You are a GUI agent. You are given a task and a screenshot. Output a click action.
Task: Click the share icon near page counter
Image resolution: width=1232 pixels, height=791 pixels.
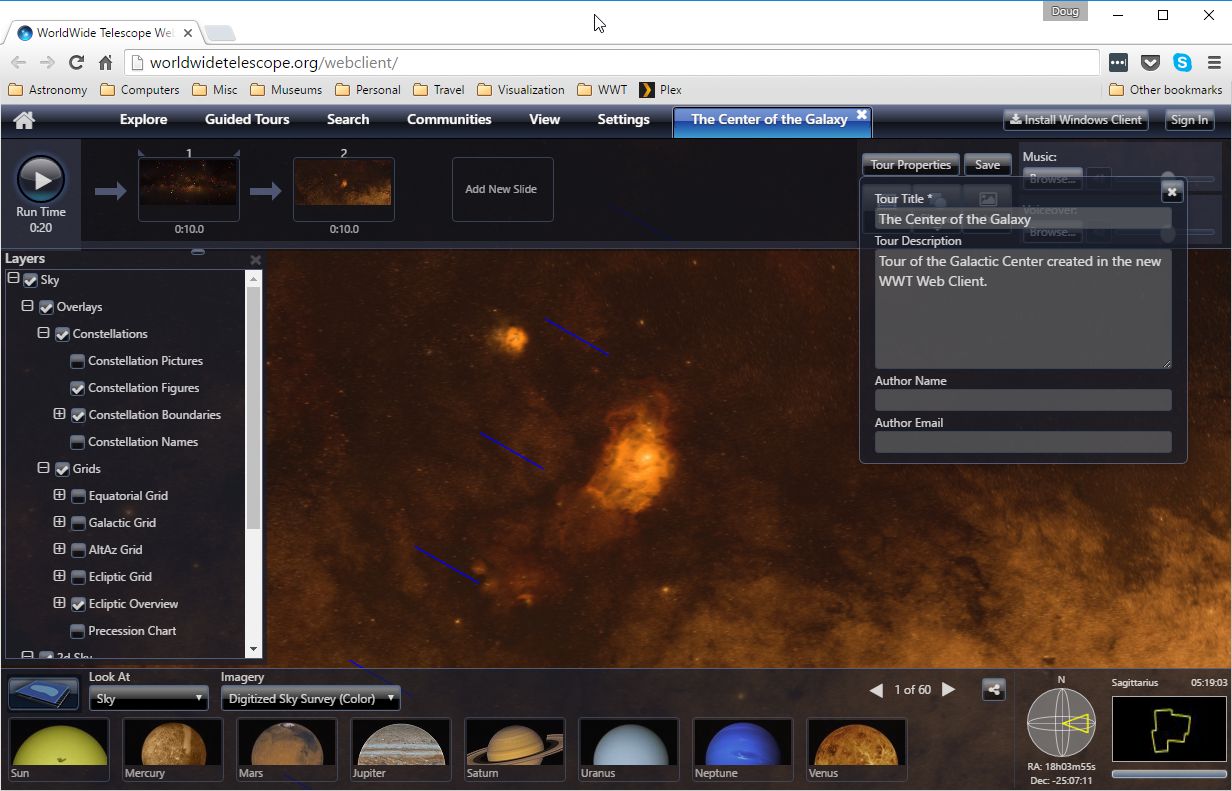[993, 689]
